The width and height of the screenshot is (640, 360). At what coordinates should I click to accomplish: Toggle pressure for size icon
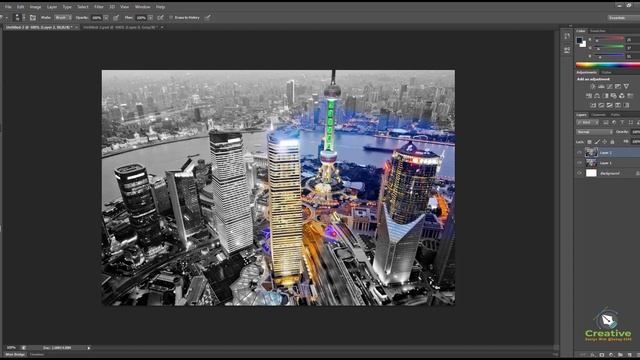point(208,18)
